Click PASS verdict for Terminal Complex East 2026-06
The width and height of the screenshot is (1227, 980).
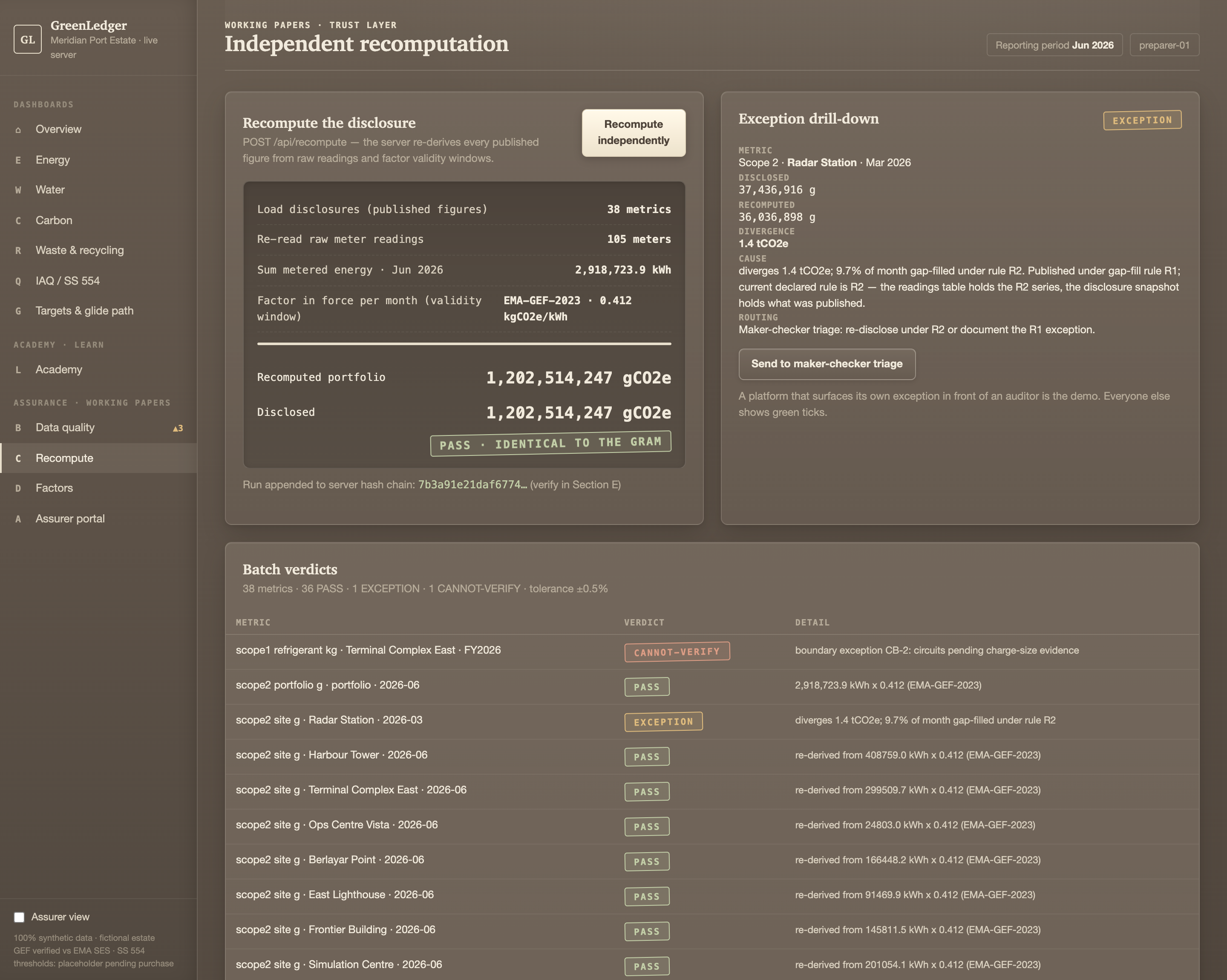tap(646, 792)
